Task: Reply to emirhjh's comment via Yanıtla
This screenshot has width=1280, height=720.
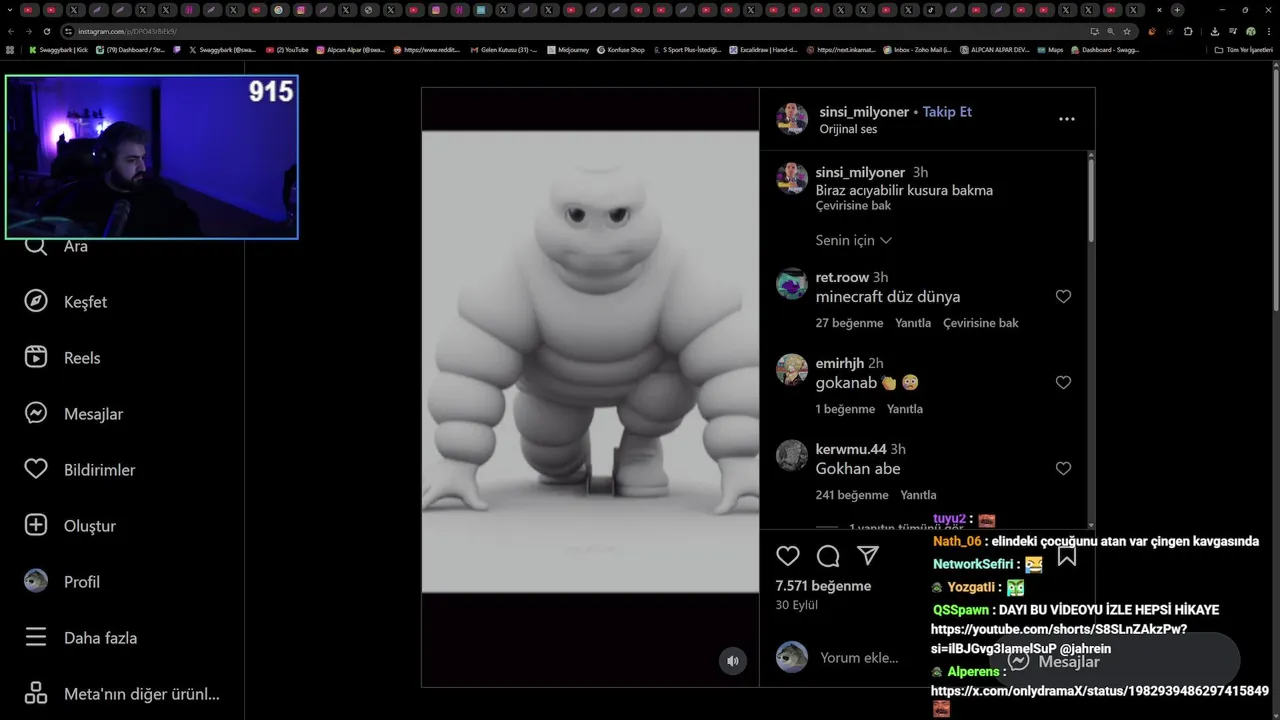Action: coord(905,409)
